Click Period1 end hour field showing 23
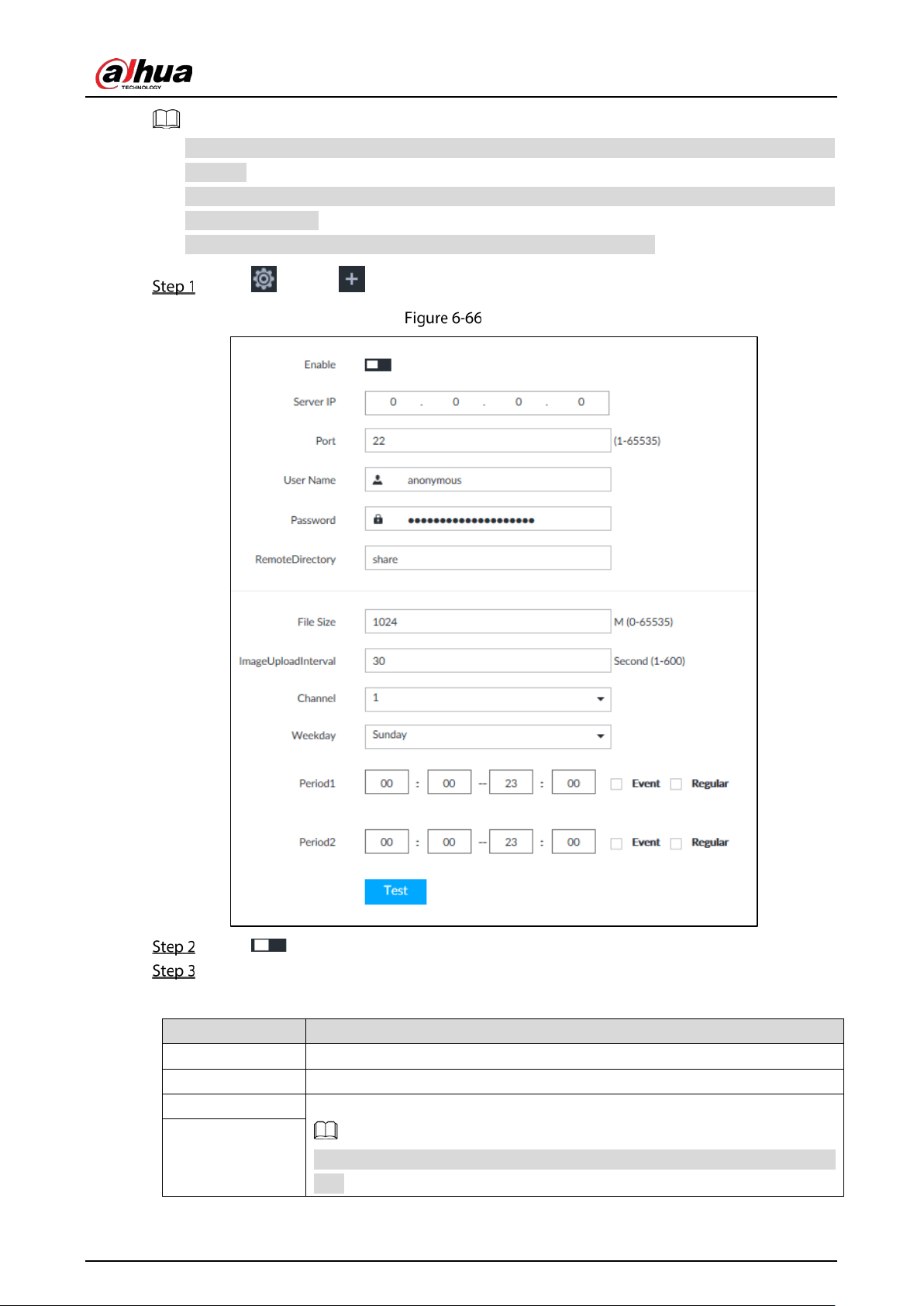Viewport: 924px width, 1306px height. point(511,782)
